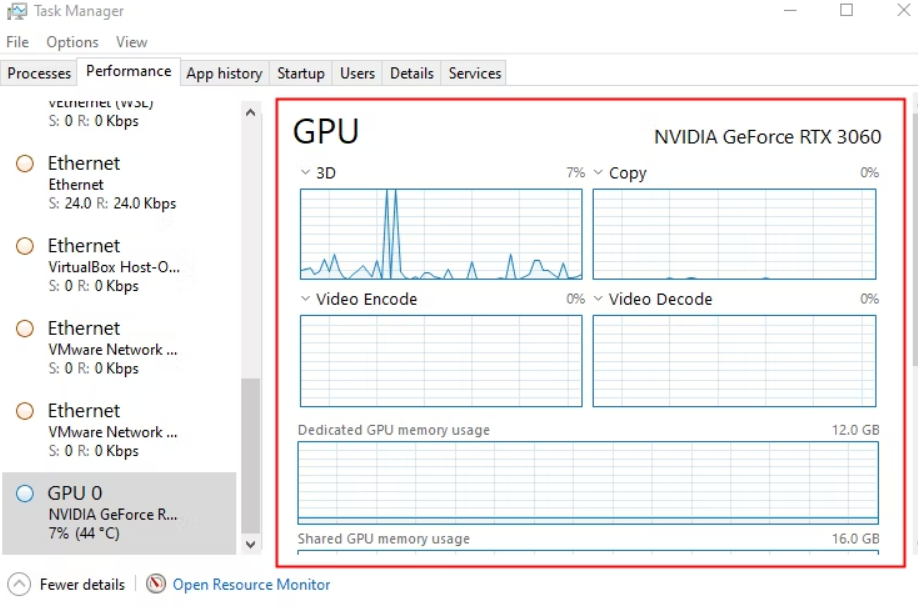The image size is (918, 606).
Task: Open the Services tab
Action: (x=474, y=73)
